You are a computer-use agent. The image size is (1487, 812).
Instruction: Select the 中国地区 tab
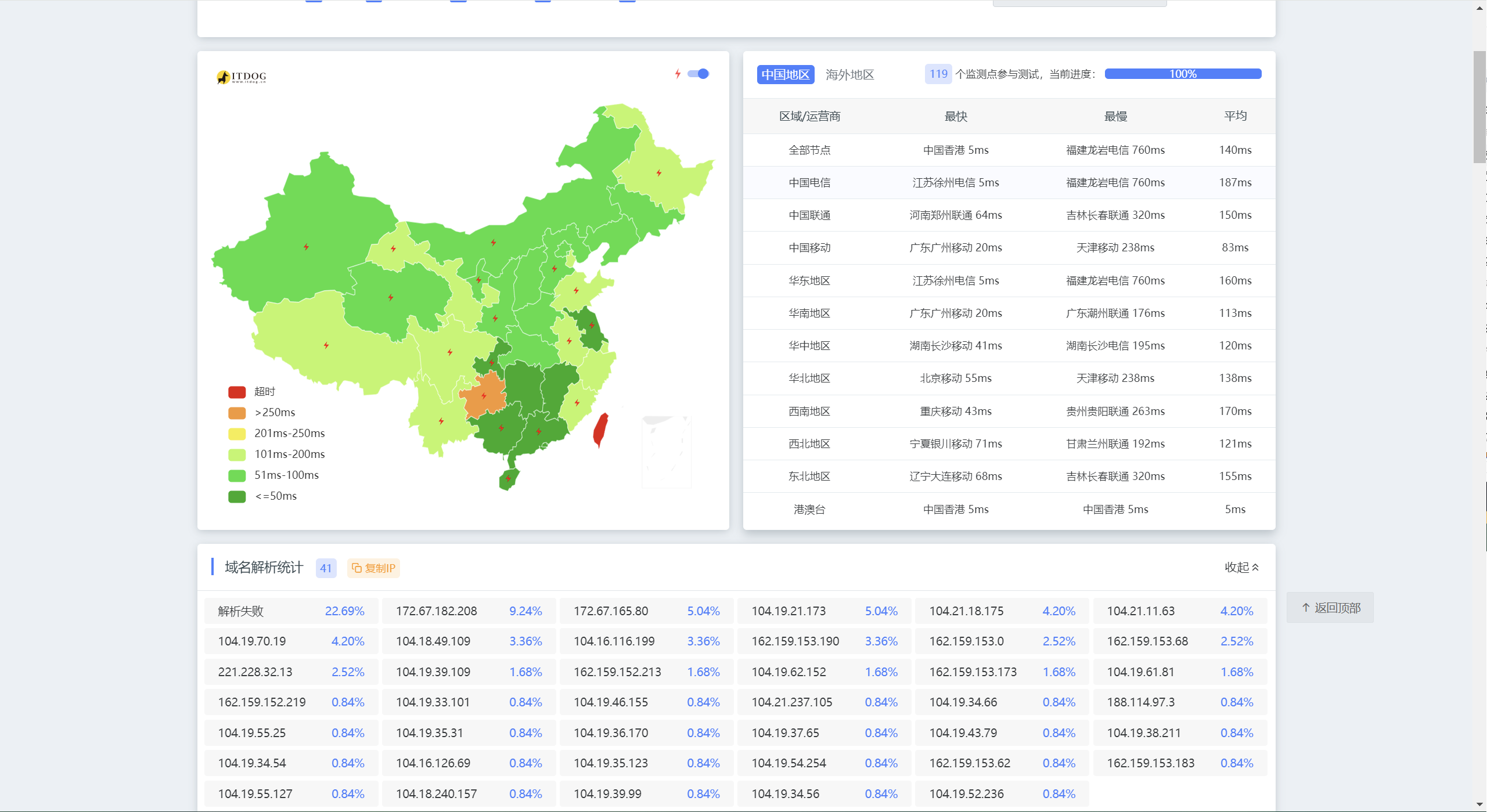pyautogui.click(x=785, y=75)
